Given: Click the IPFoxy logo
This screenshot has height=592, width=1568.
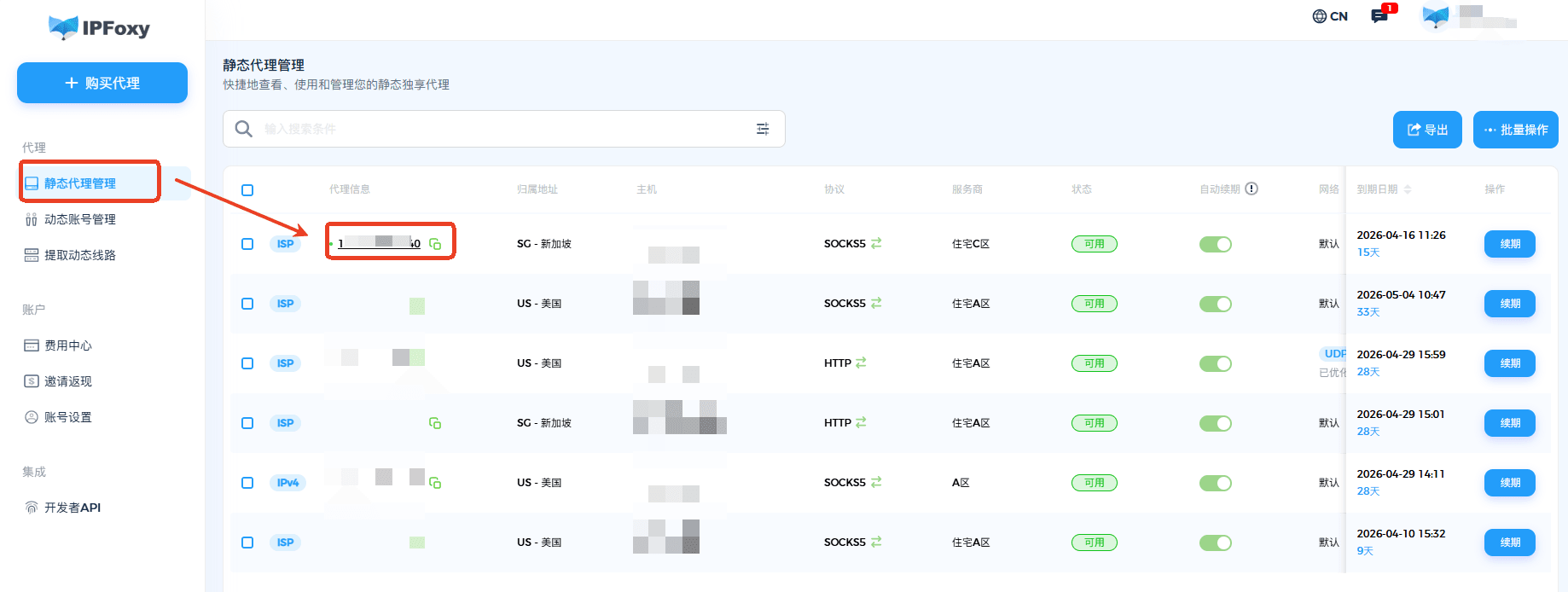Looking at the screenshot, I should [x=100, y=28].
